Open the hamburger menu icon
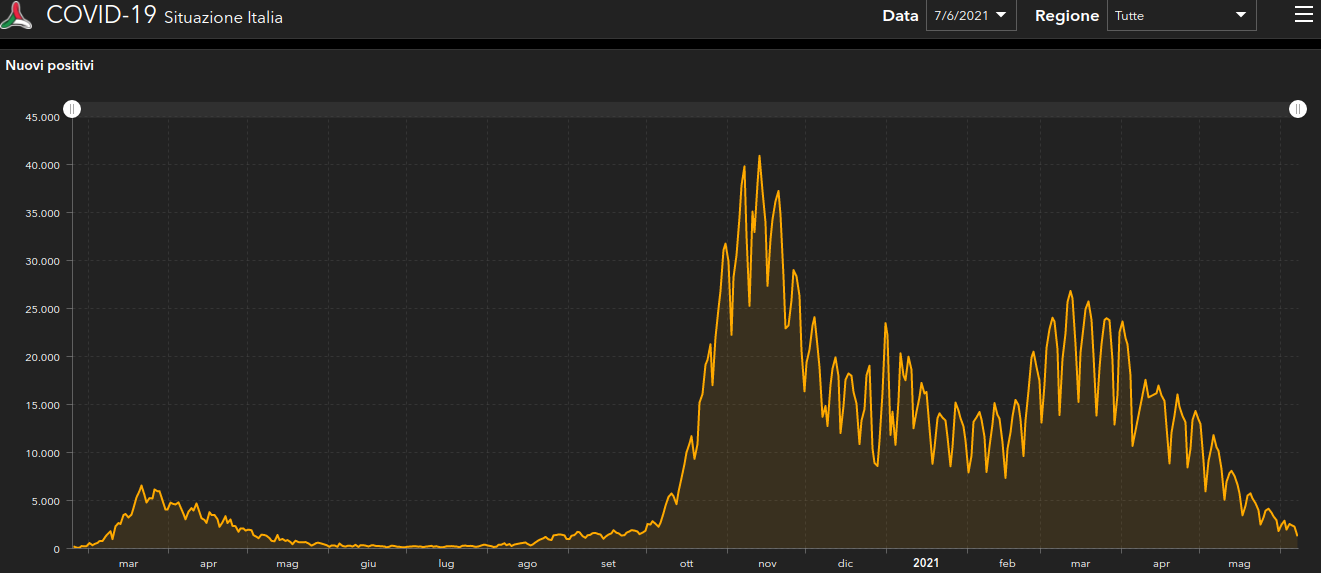 (1302, 14)
